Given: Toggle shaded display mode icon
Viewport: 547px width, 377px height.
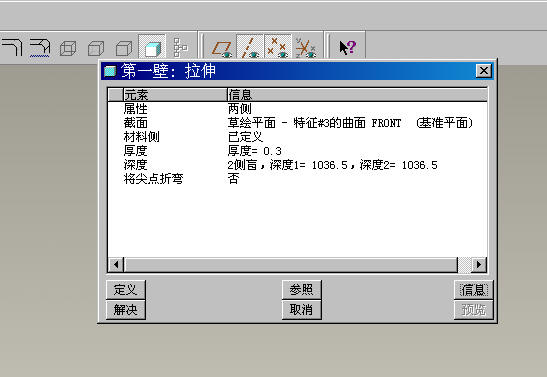Looking at the screenshot, I should [x=152, y=47].
